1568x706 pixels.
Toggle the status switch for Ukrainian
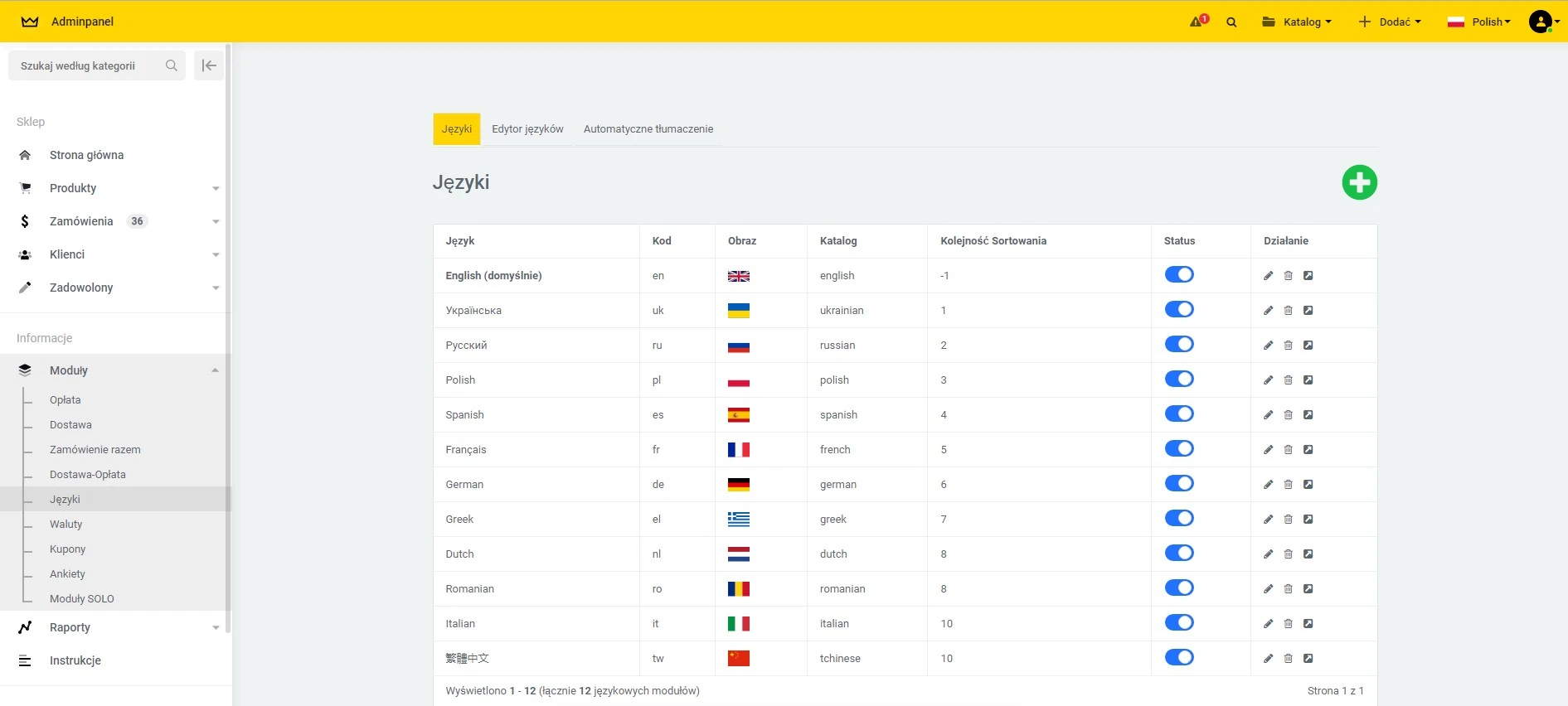coord(1178,310)
